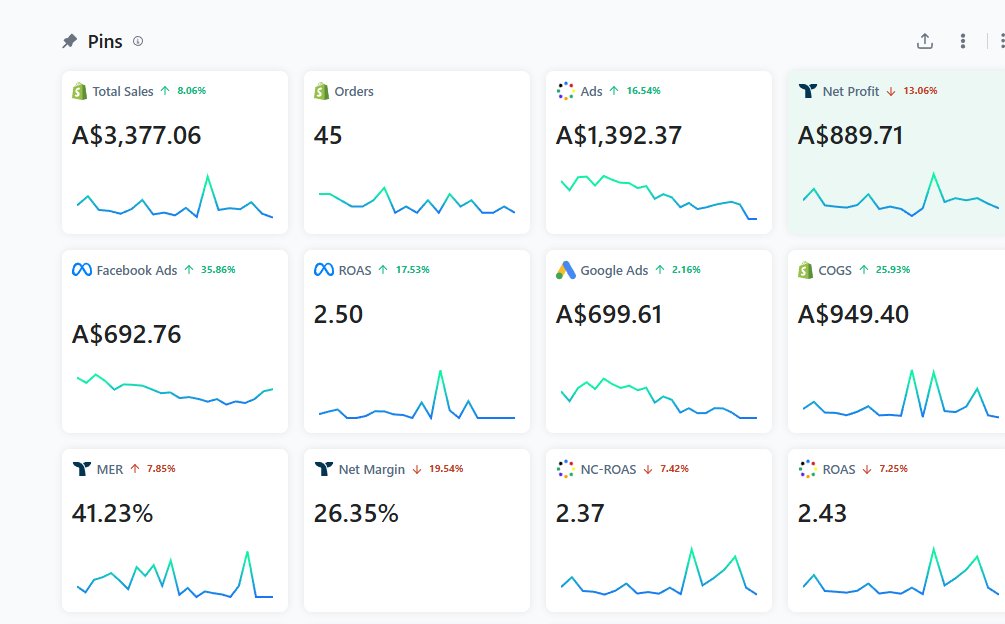Click the Ads card title
This screenshot has width=1005, height=624.
pos(591,91)
